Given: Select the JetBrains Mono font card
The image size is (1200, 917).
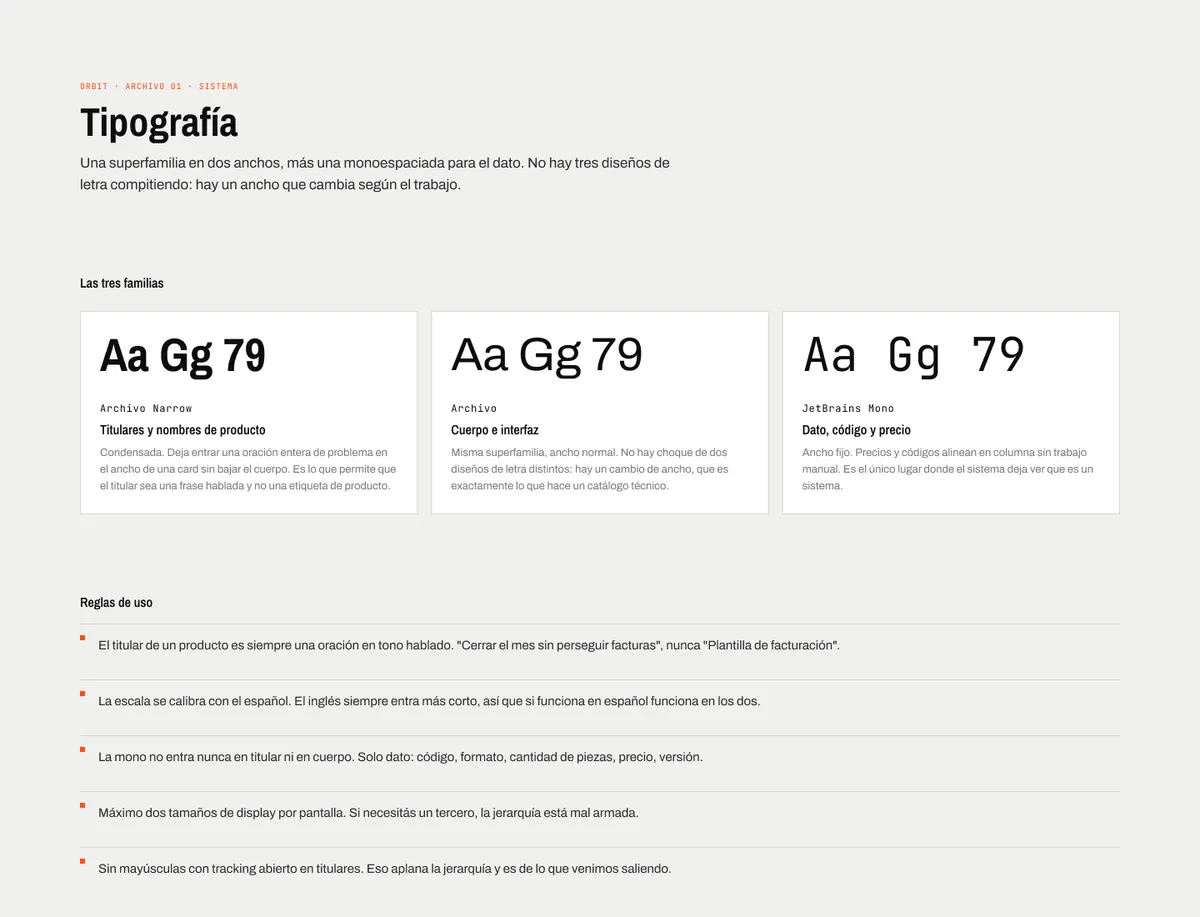Looking at the screenshot, I should 951,413.
